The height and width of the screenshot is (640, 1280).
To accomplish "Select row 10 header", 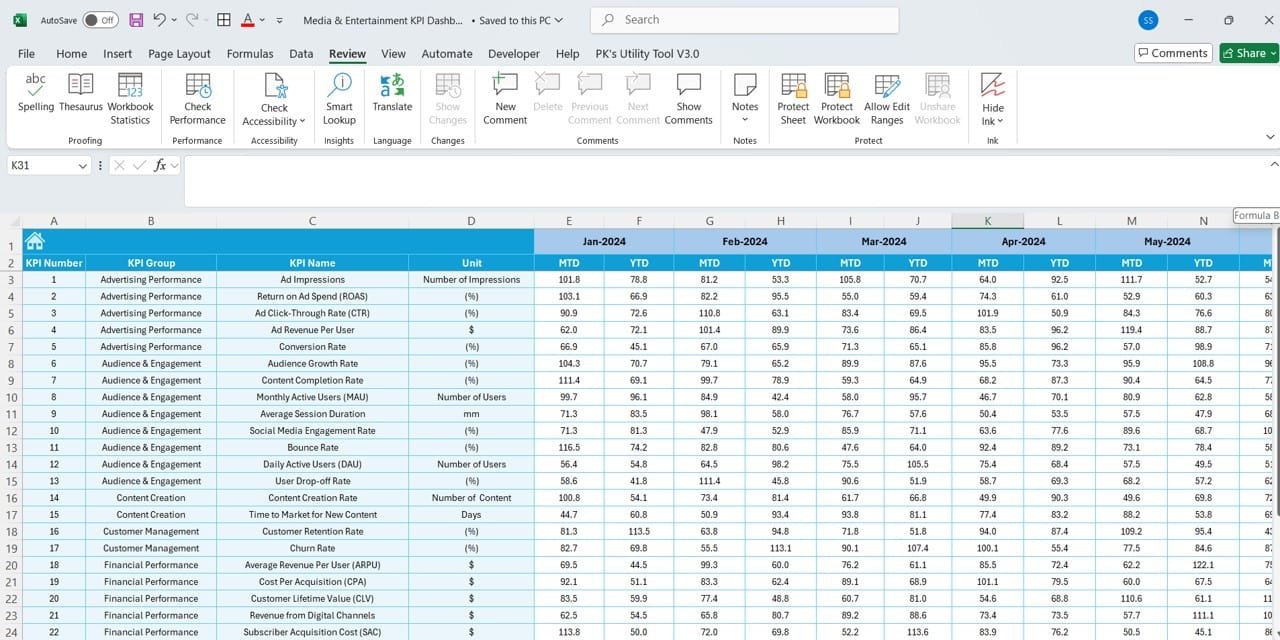I will click(x=11, y=397).
